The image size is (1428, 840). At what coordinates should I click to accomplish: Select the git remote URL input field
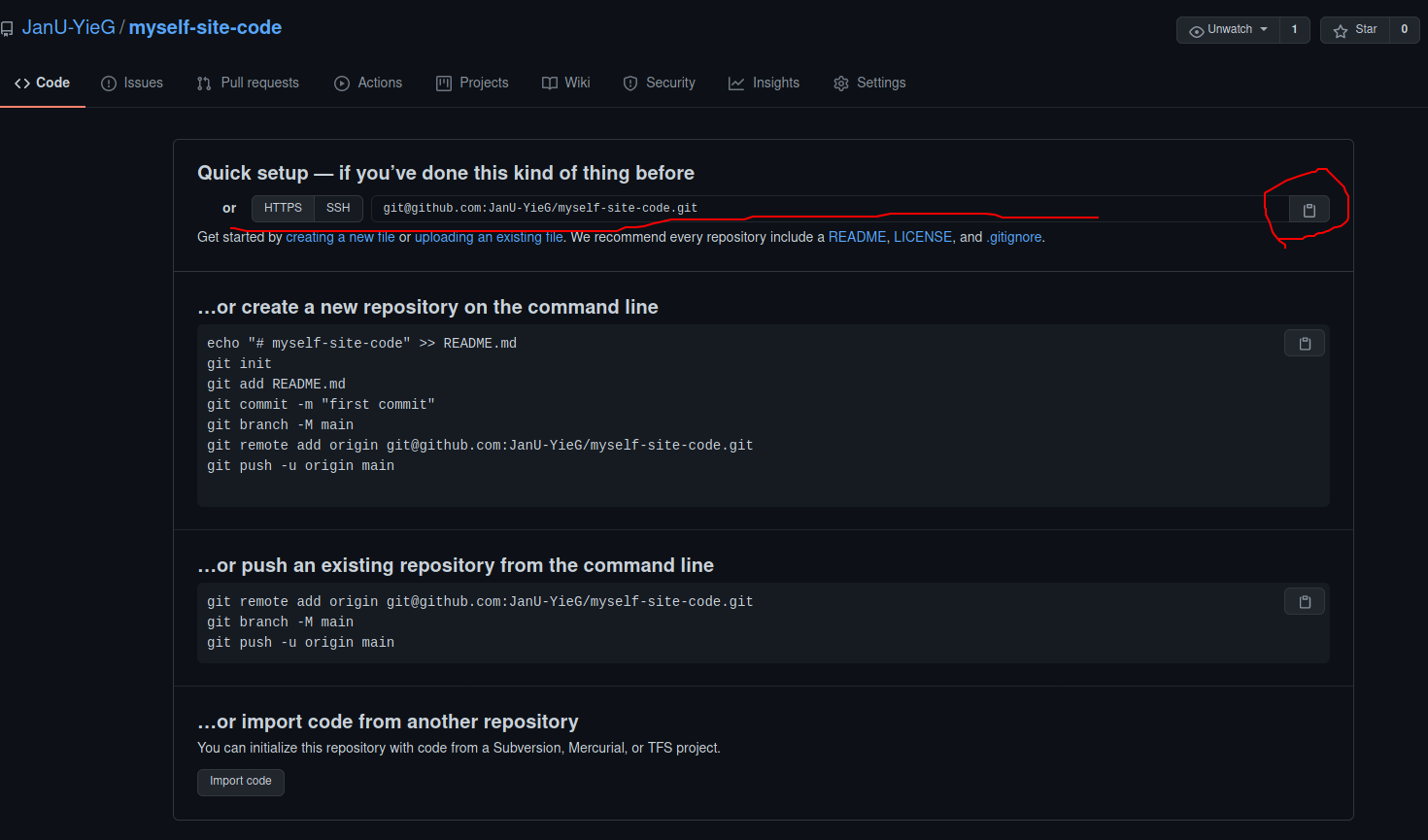click(x=680, y=207)
